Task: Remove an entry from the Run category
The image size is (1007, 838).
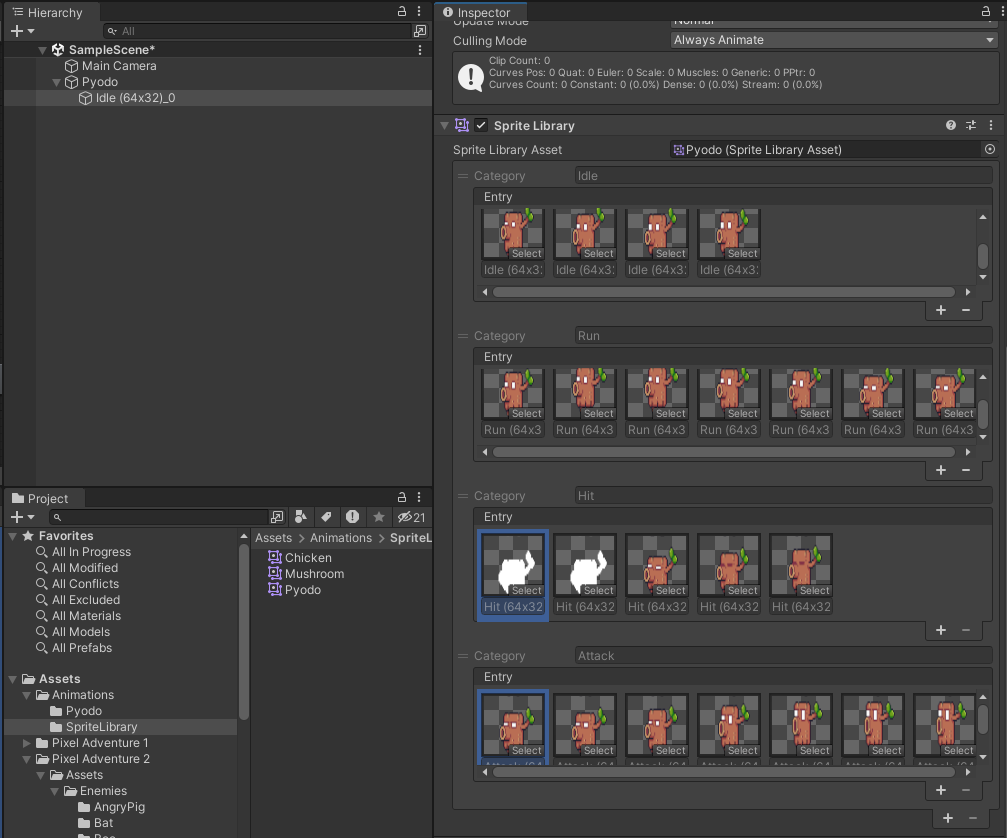Action: 966,470
